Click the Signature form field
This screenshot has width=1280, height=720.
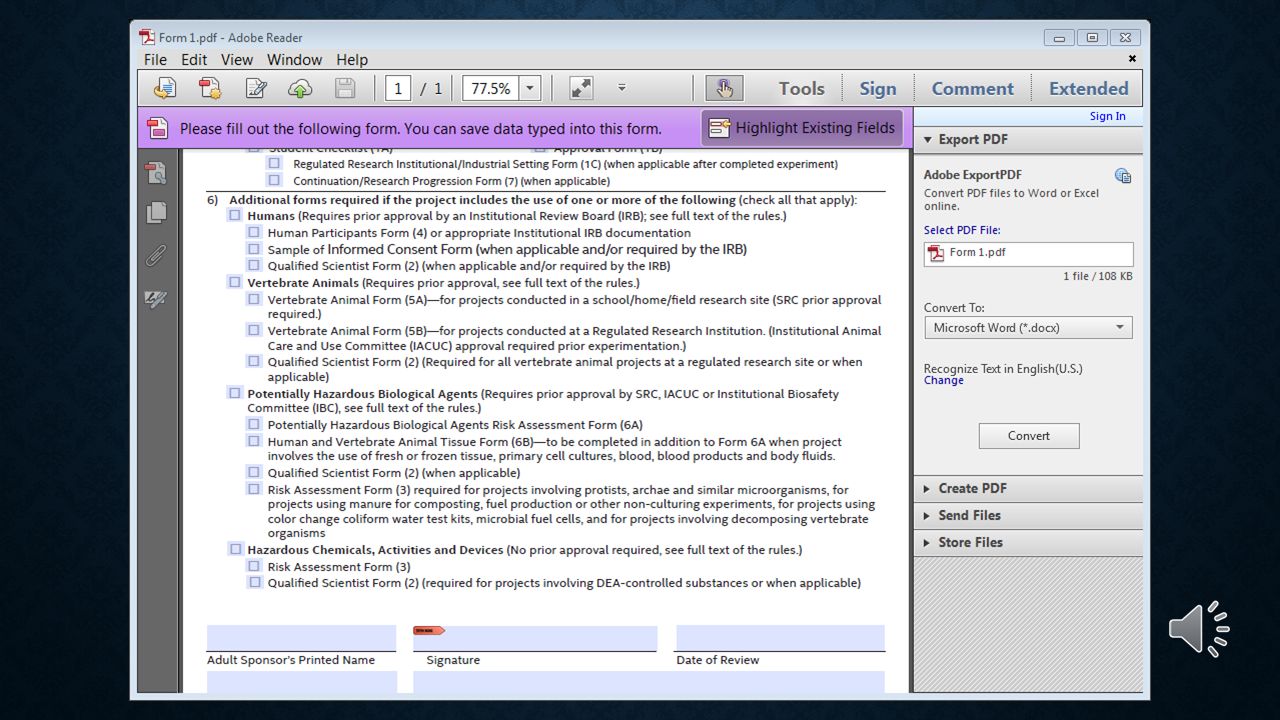(x=535, y=638)
